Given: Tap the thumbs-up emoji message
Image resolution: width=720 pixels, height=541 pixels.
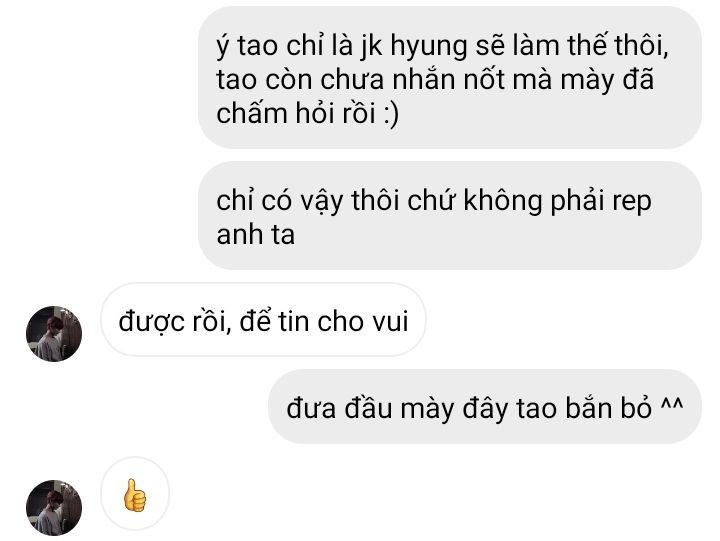Looking at the screenshot, I should tap(135, 495).
